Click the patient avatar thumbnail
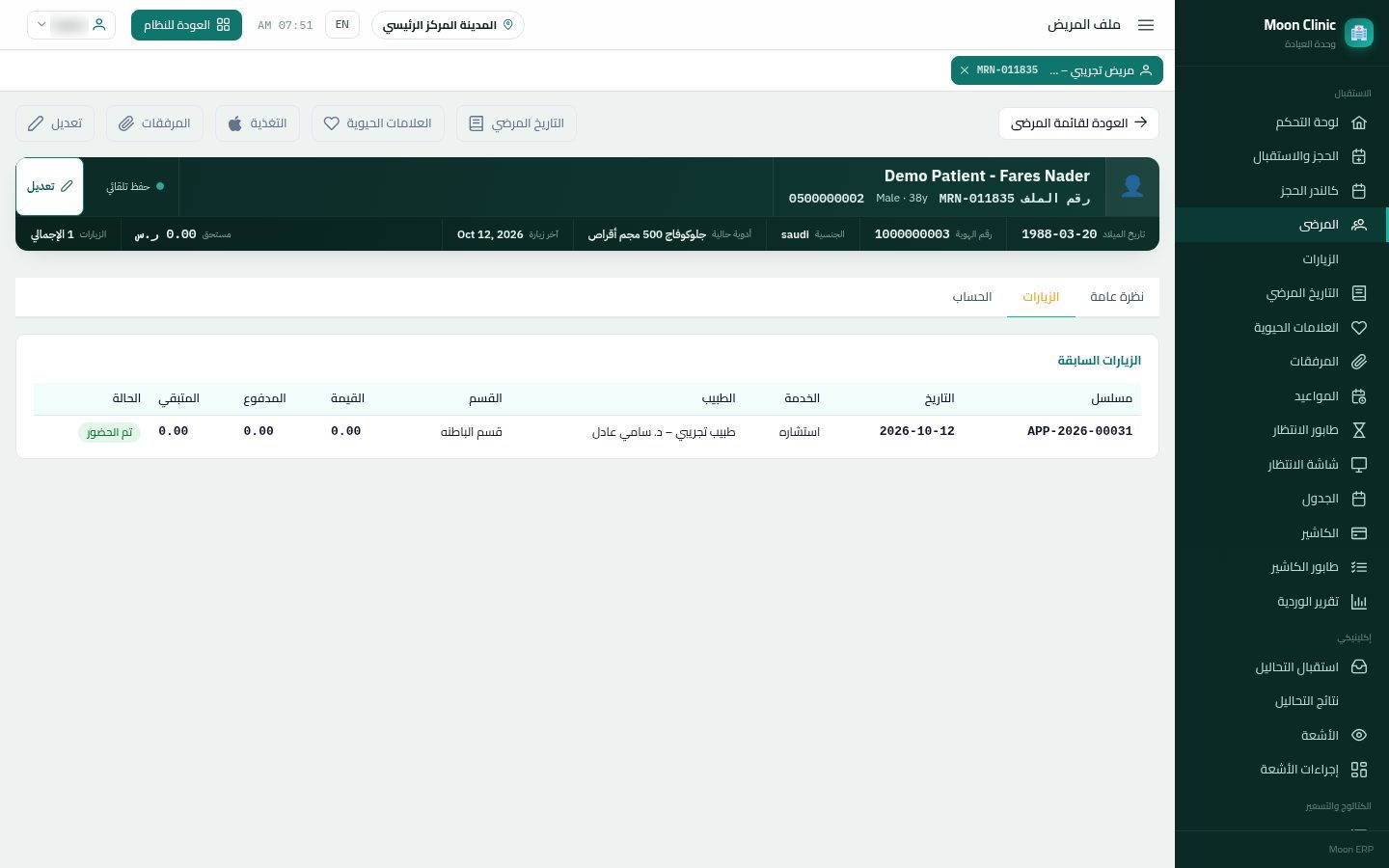The height and width of the screenshot is (868, 1389). coord(1132,187)
